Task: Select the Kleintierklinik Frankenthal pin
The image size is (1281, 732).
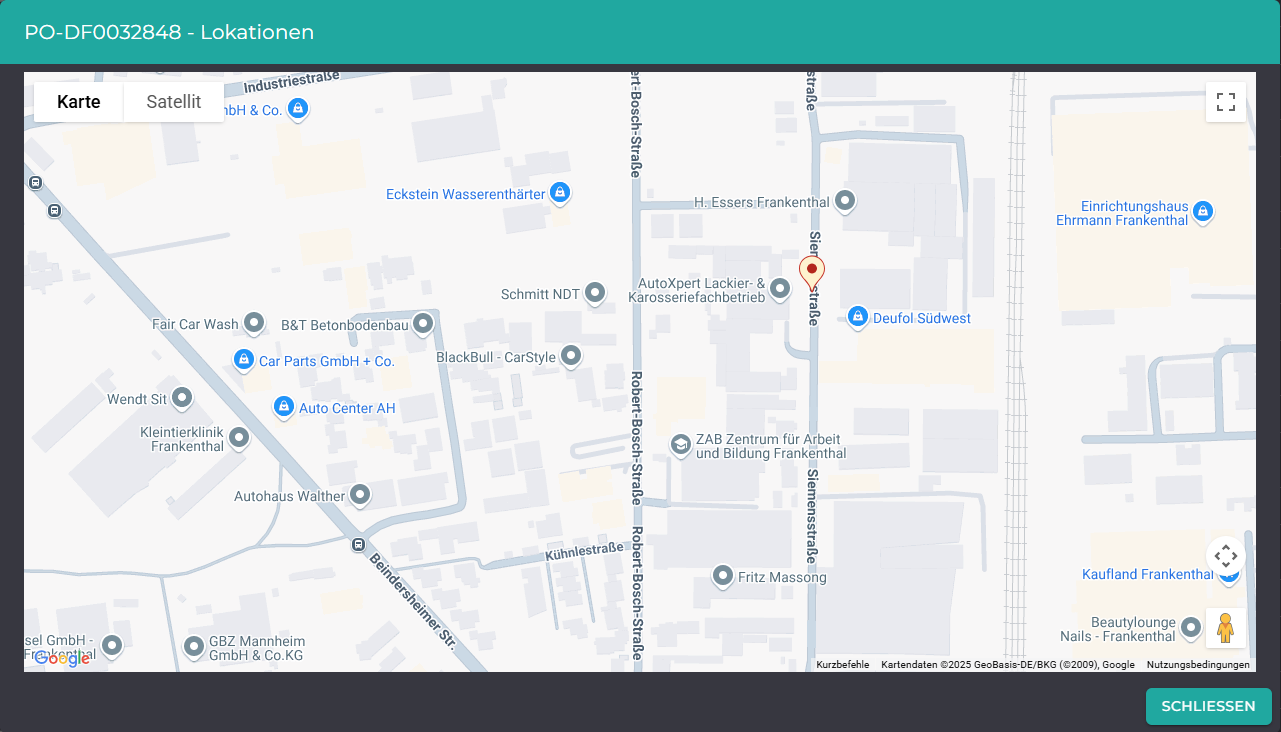Action: 239,437
